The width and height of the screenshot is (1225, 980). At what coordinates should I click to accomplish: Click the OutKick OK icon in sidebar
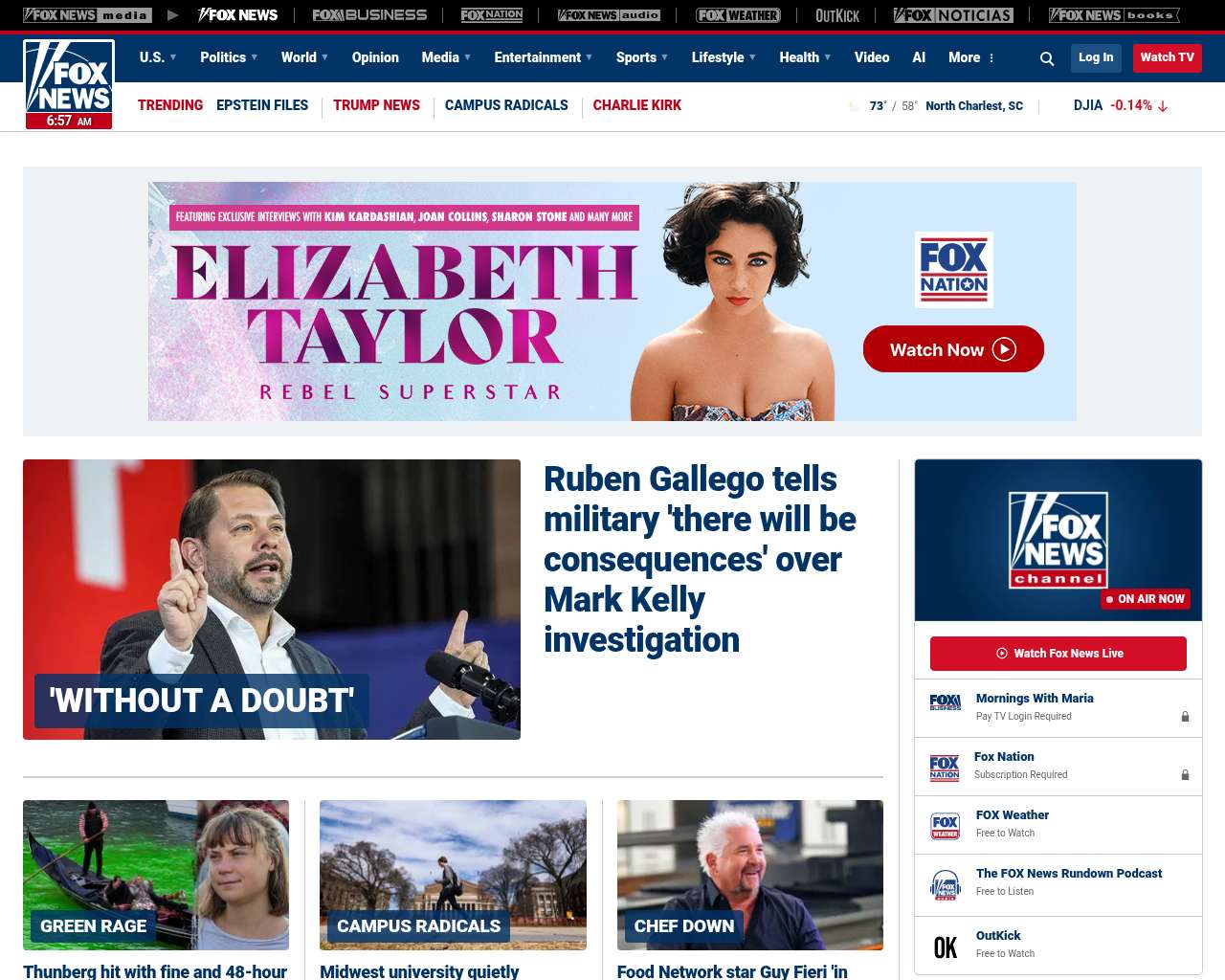(946, 947)
